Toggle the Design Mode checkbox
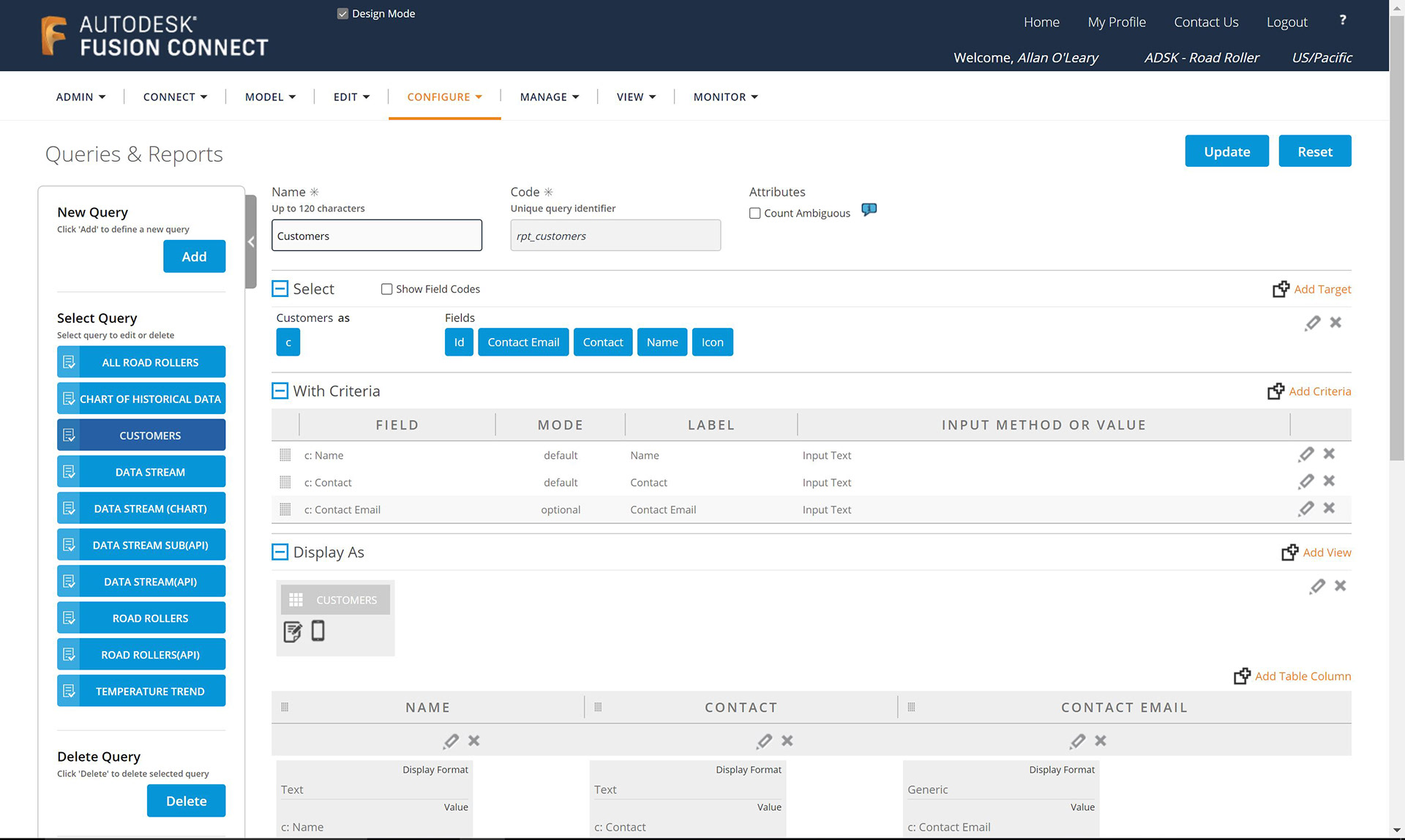The image size is (1405, 840). pyautogui.click(x=342, y=14)
